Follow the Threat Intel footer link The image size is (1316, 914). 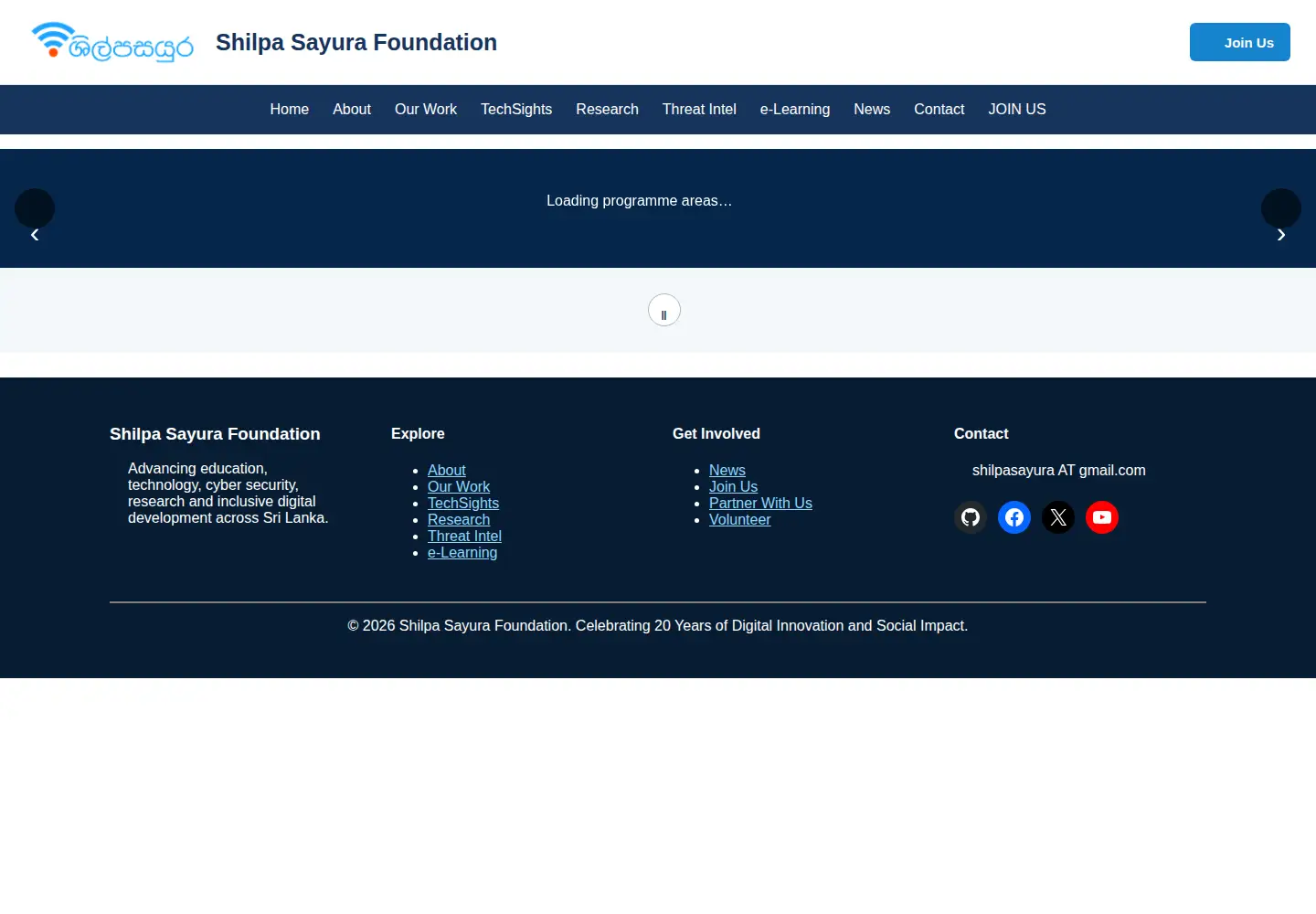[464, 536]
